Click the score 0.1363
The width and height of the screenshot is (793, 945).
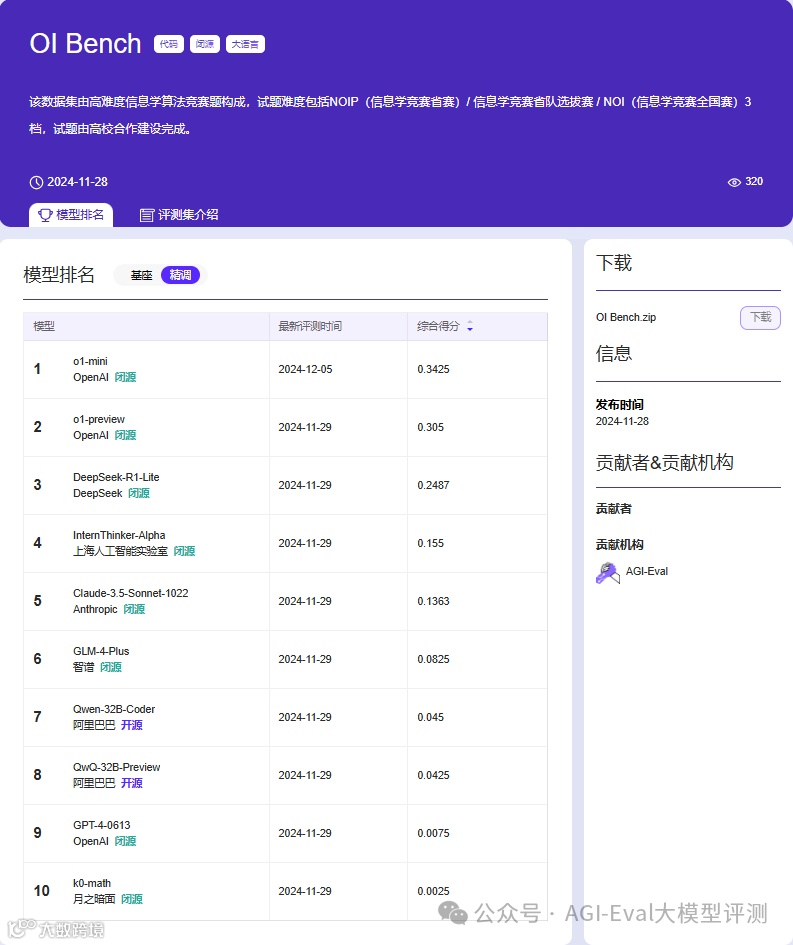[433, 601]
